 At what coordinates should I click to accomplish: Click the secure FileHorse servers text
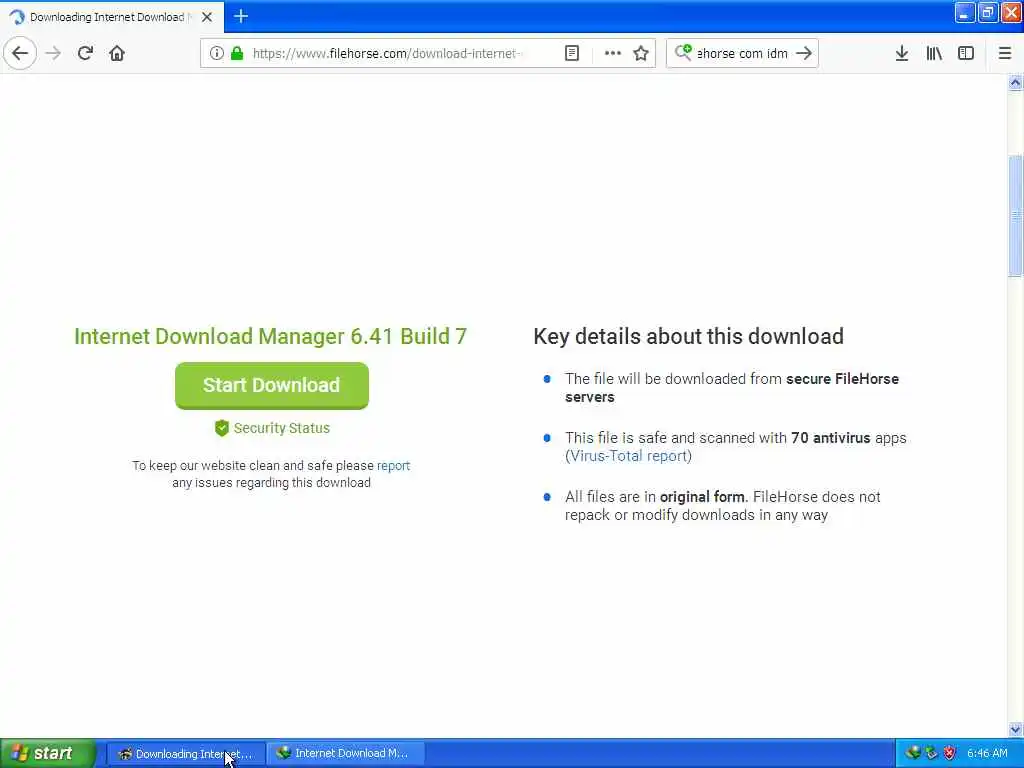pos(731,388)
